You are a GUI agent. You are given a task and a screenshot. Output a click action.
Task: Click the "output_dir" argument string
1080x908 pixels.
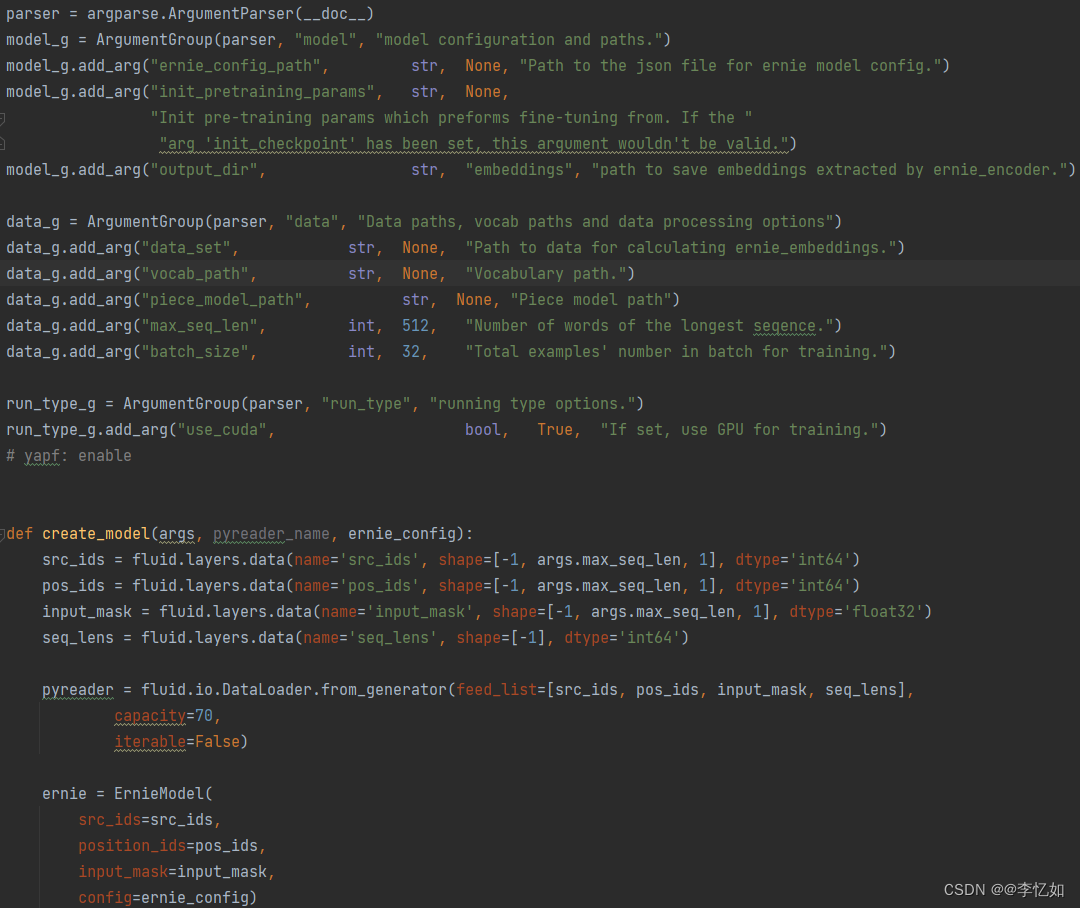point(203,170)
